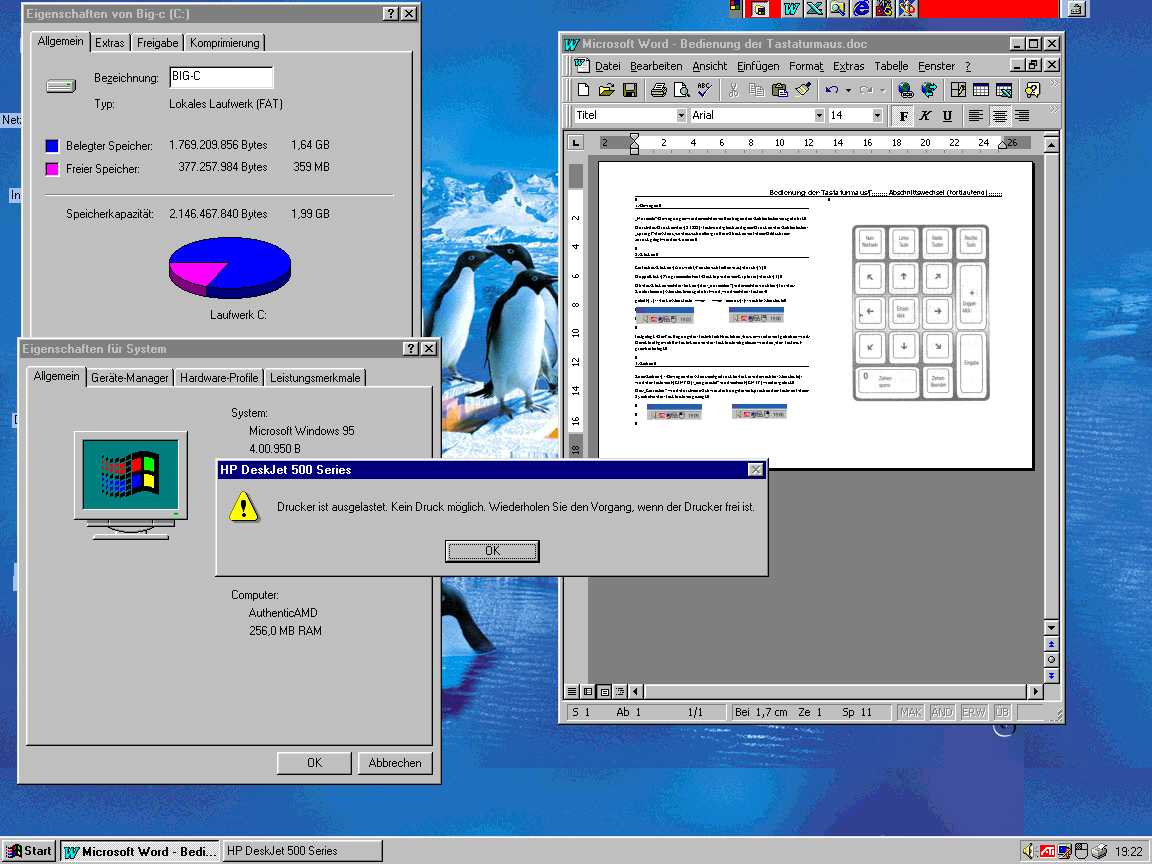Open the ATI tray icon
This screenshot has width=1152, height=864.
(x=1047, y=851)
